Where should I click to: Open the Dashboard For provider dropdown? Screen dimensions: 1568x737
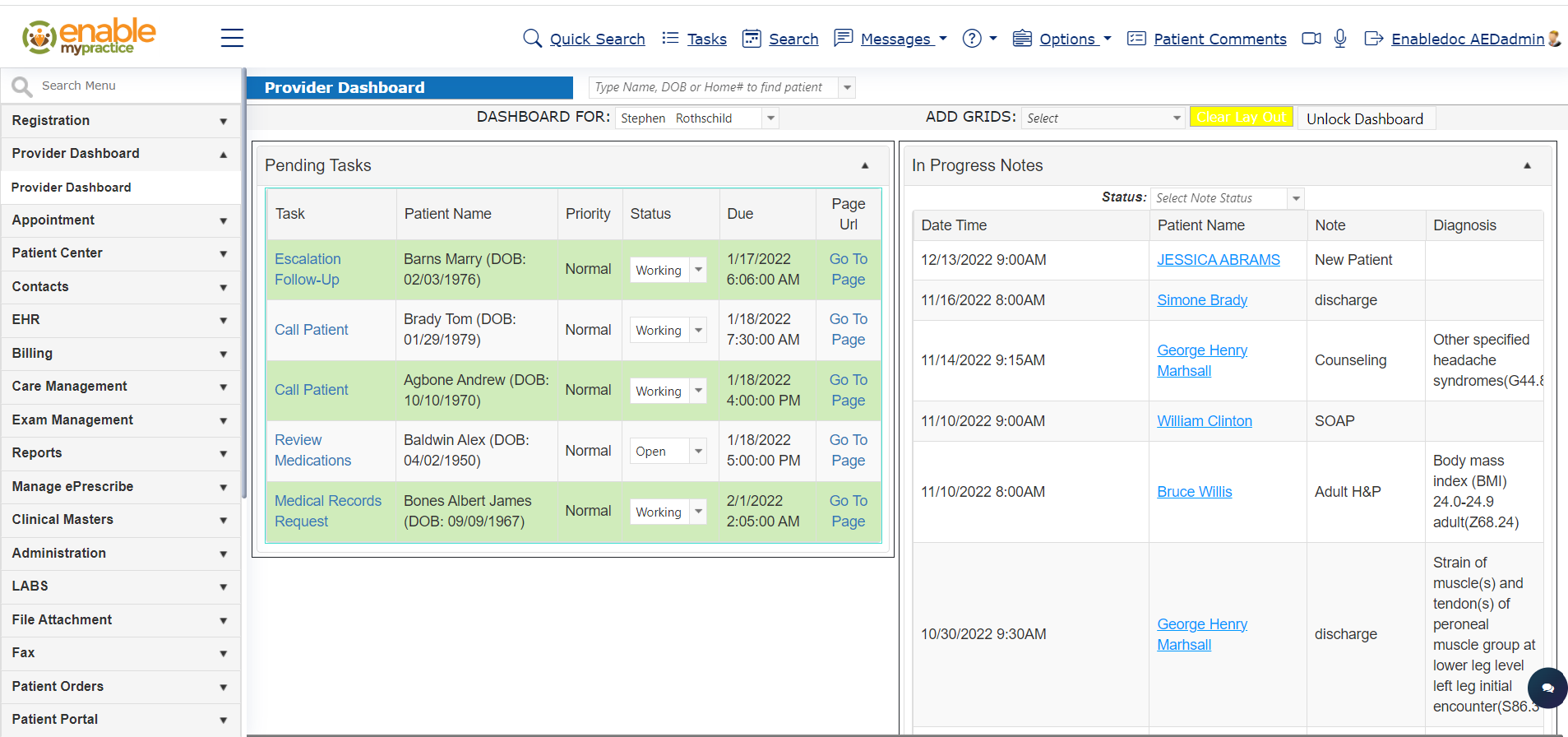click(770, 118)
